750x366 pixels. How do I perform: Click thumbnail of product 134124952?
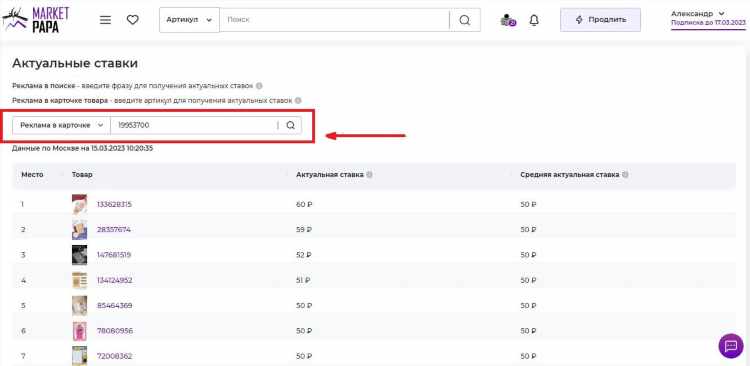tap(79, 280)
